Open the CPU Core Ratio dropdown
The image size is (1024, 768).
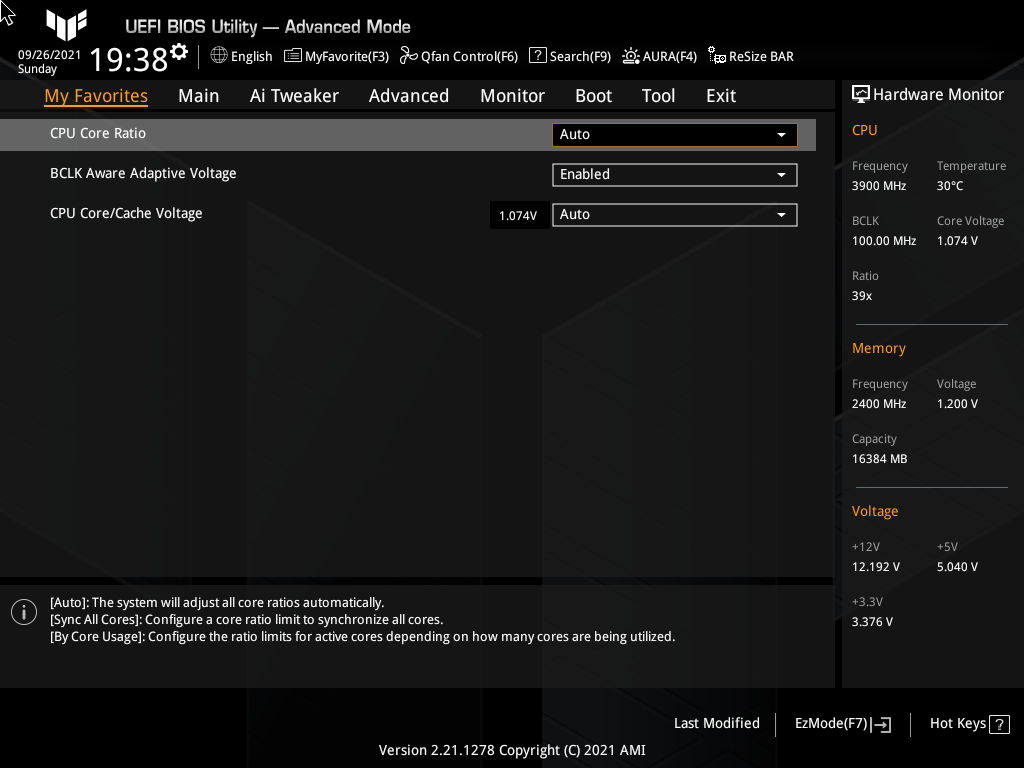tap(674, 134)
